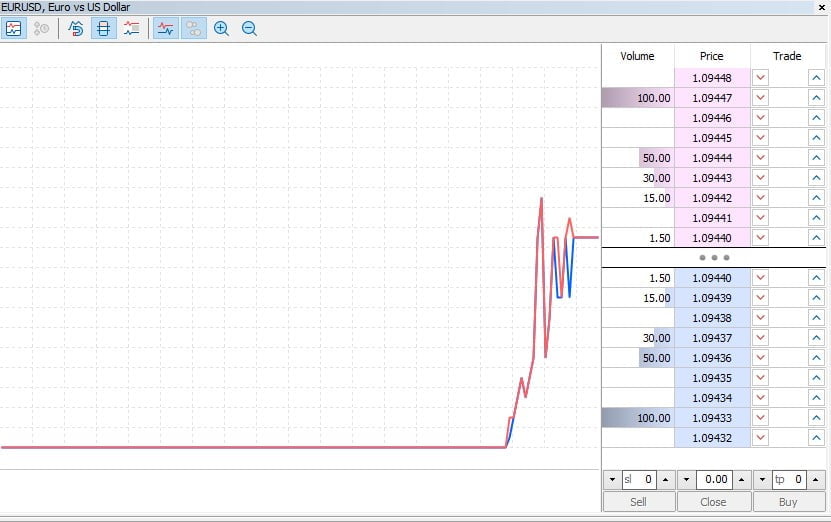Screen dimensions: 831x522
Task: Click the blue up arrow at 1.09445
Action: (x=816, y=138)
